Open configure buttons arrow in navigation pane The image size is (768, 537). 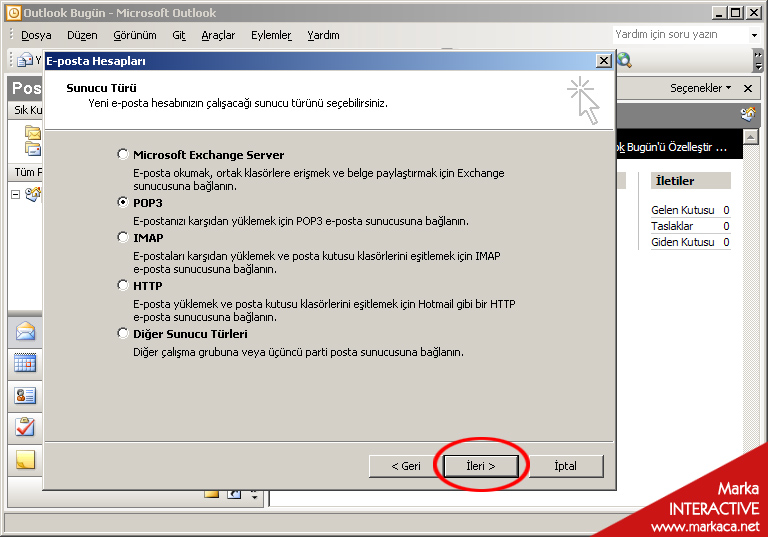tap(254, 495)
